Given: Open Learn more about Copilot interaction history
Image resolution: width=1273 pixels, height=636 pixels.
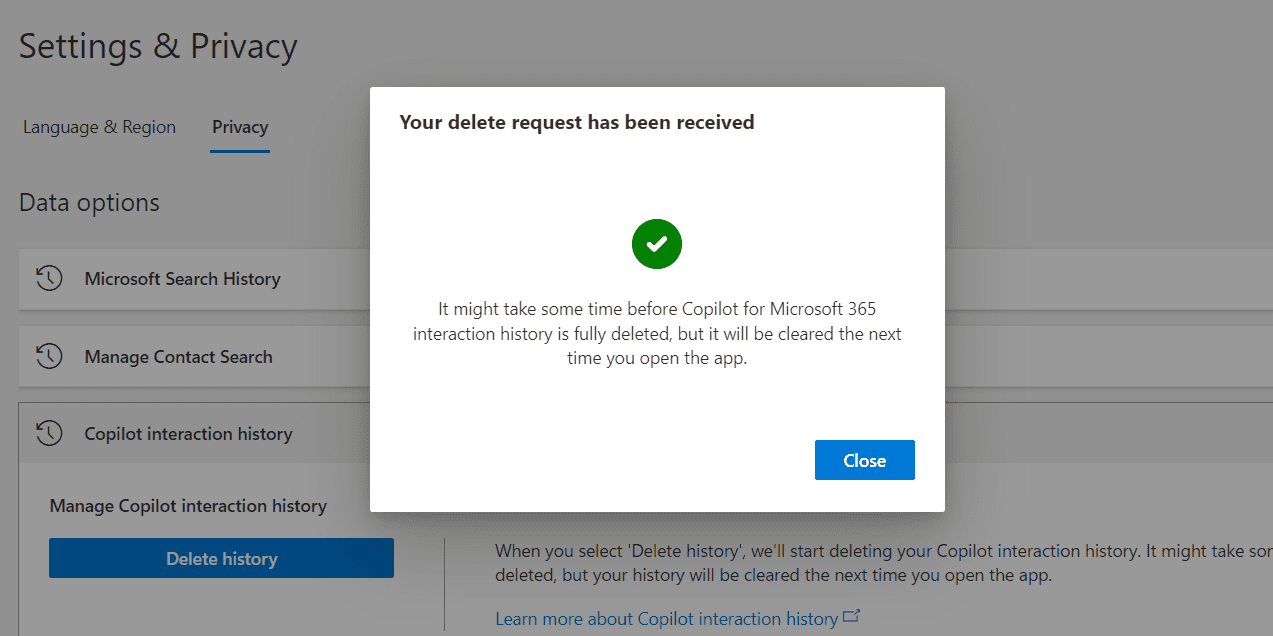Looking at the screenshot, I should (666, 619).
